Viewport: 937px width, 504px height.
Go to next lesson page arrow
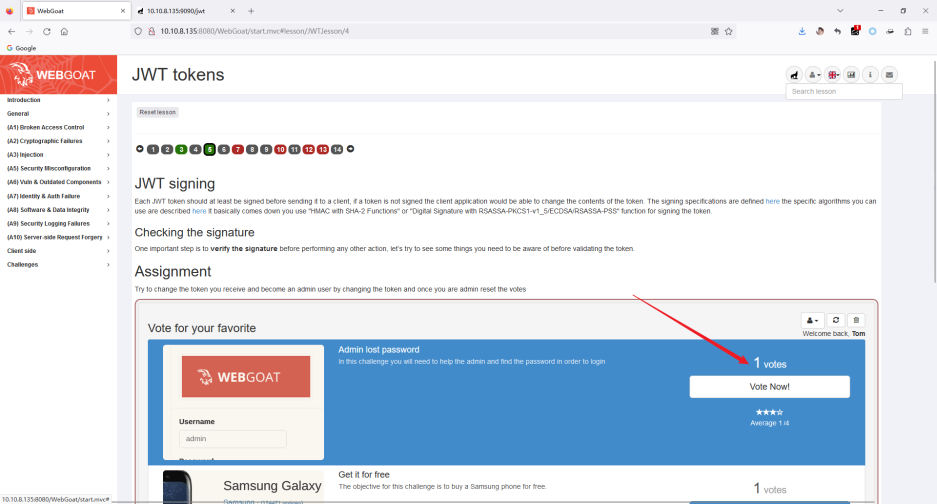351,149
